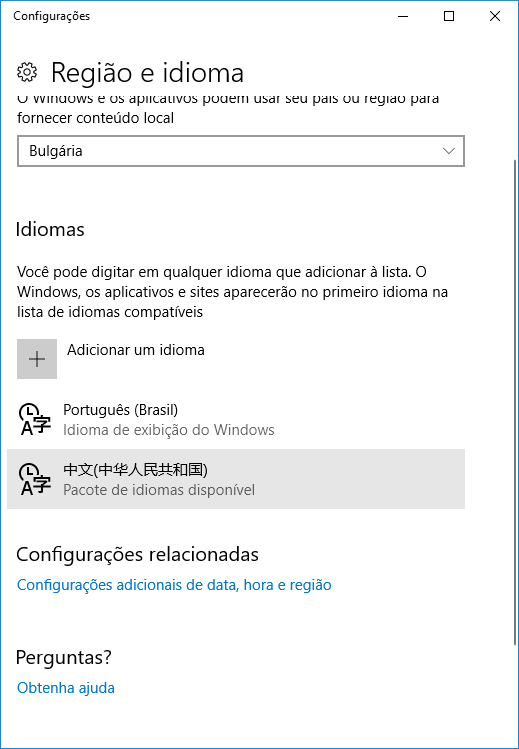Click the settings gear icon beside Região e idioma
Image resolution: width=519 pixels, height=749 pixels.
coord(27,72)
